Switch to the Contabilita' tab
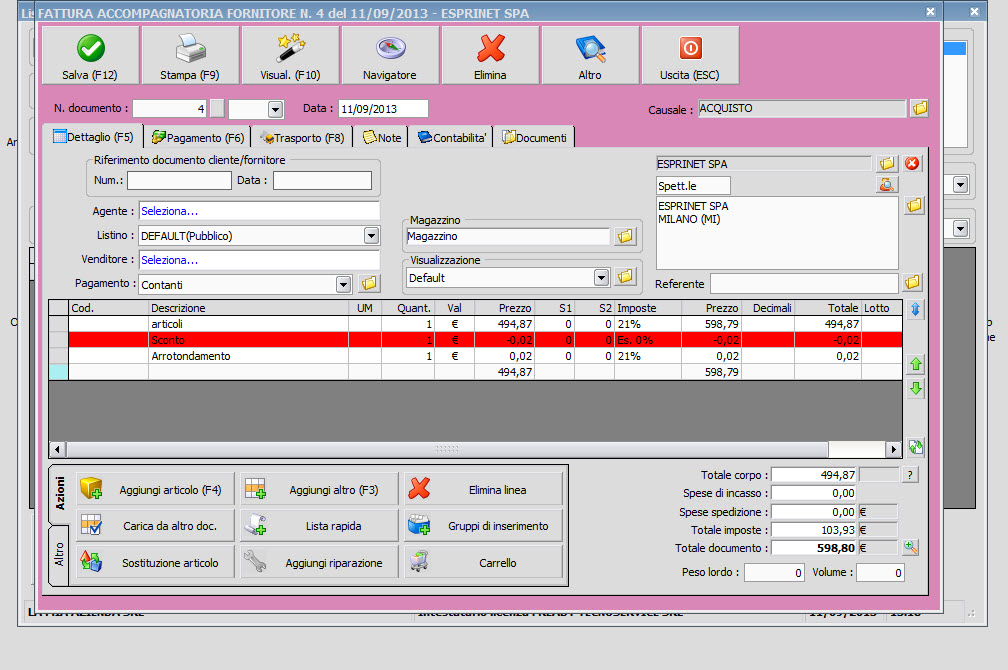The height and width of the screenshot is (670, 1008). tap(452, 138)
